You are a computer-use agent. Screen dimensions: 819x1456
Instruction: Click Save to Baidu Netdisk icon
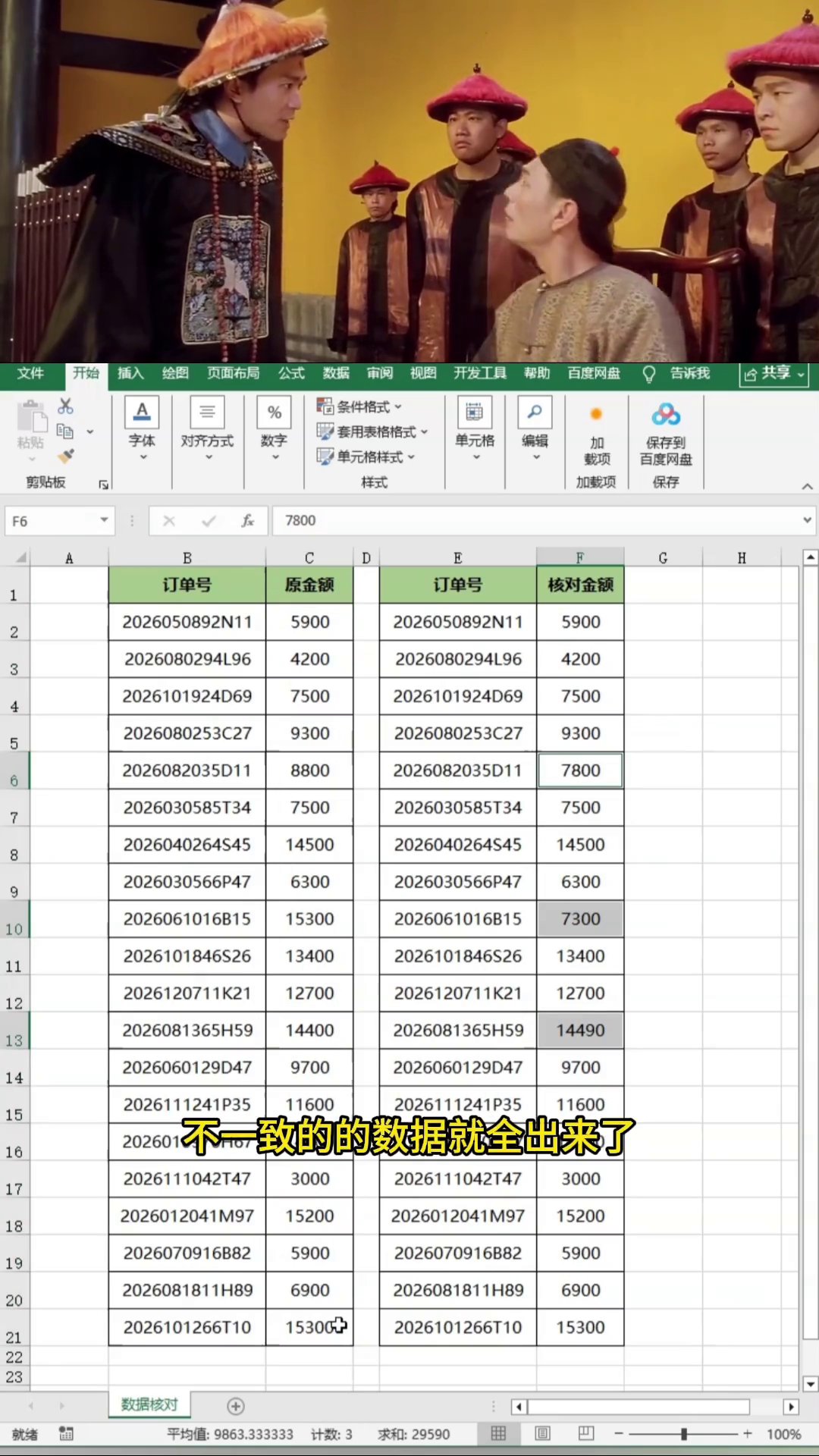coord(666,415)
